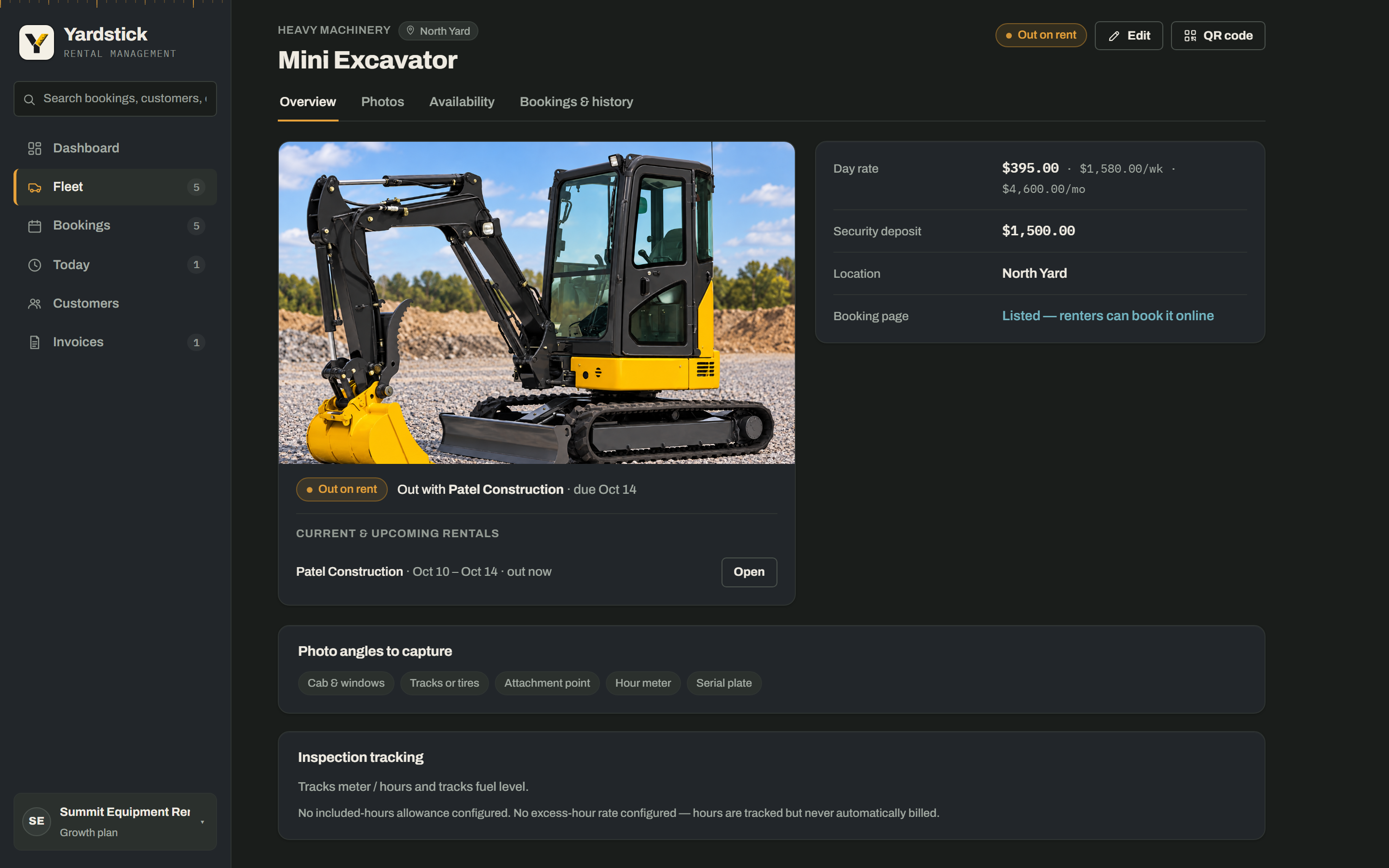This screenshot has width=1389, height=868.
Task: Click the search magnifier icon
Action: click(29, 99)
